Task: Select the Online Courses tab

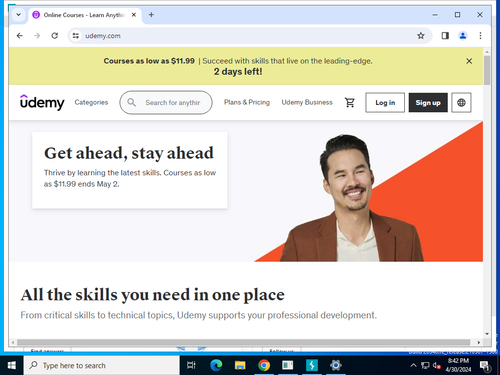Action: pyautogui.click(x=84, y=15)
